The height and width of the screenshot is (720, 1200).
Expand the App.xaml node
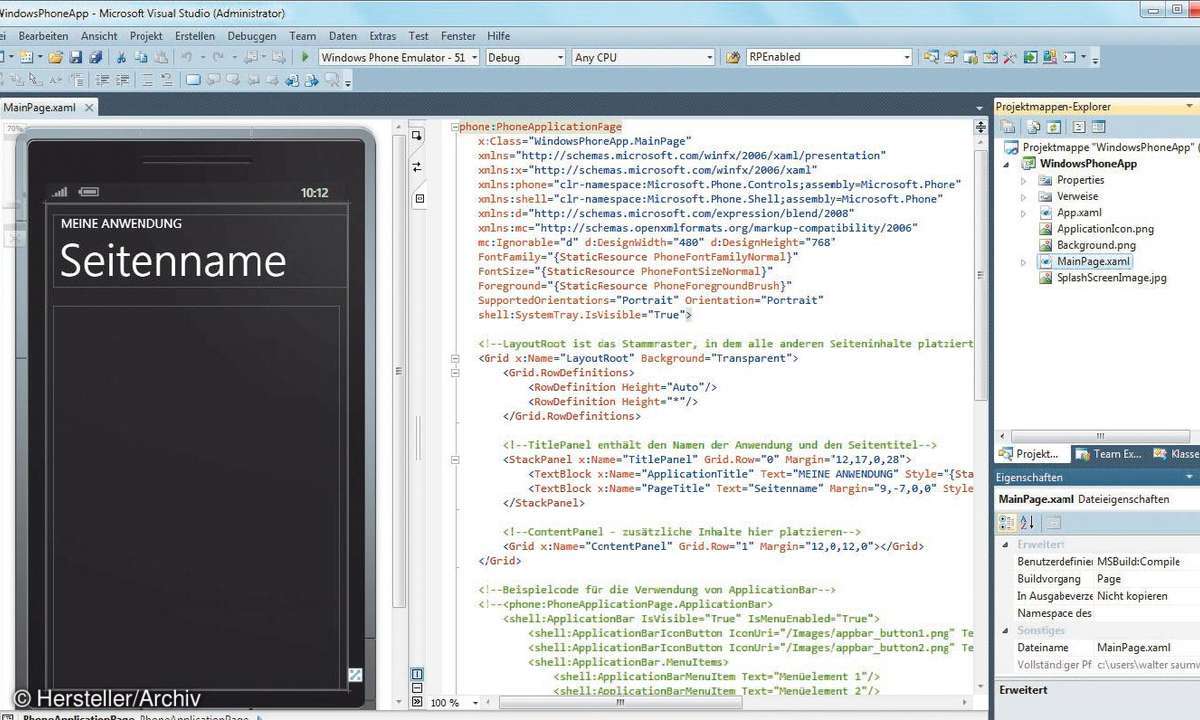1023,213
